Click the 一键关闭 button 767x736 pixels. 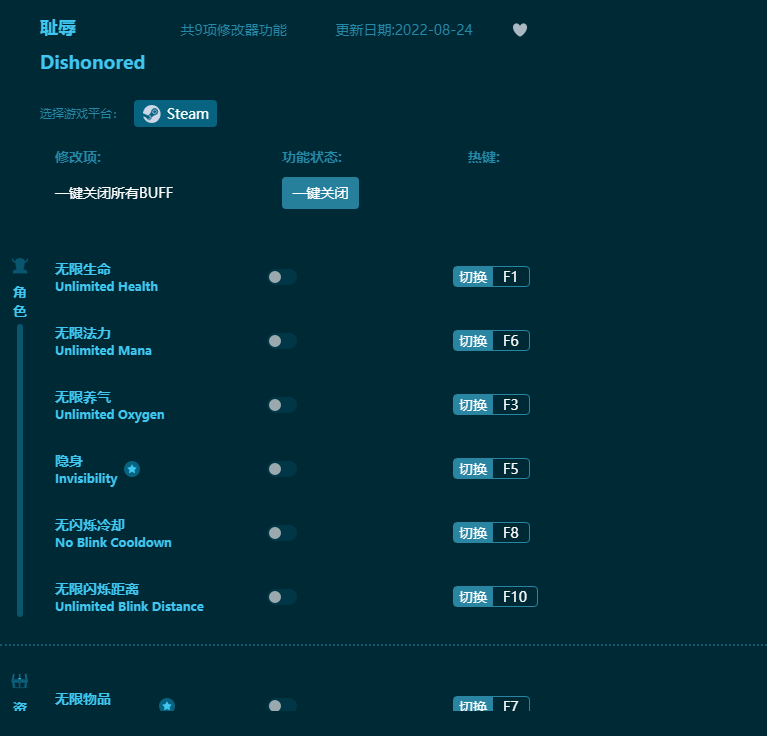click(x=320, y=193)
